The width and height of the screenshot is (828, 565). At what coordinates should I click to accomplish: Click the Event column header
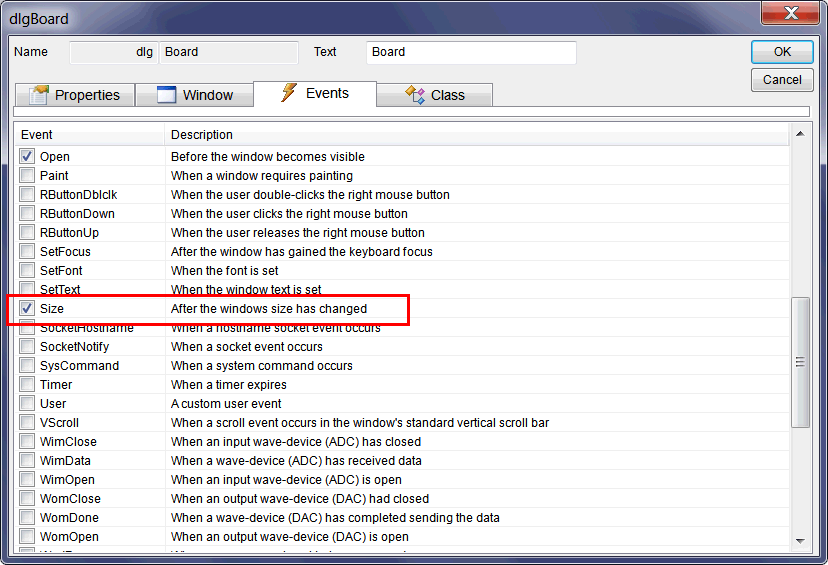[x=90, y=135]
